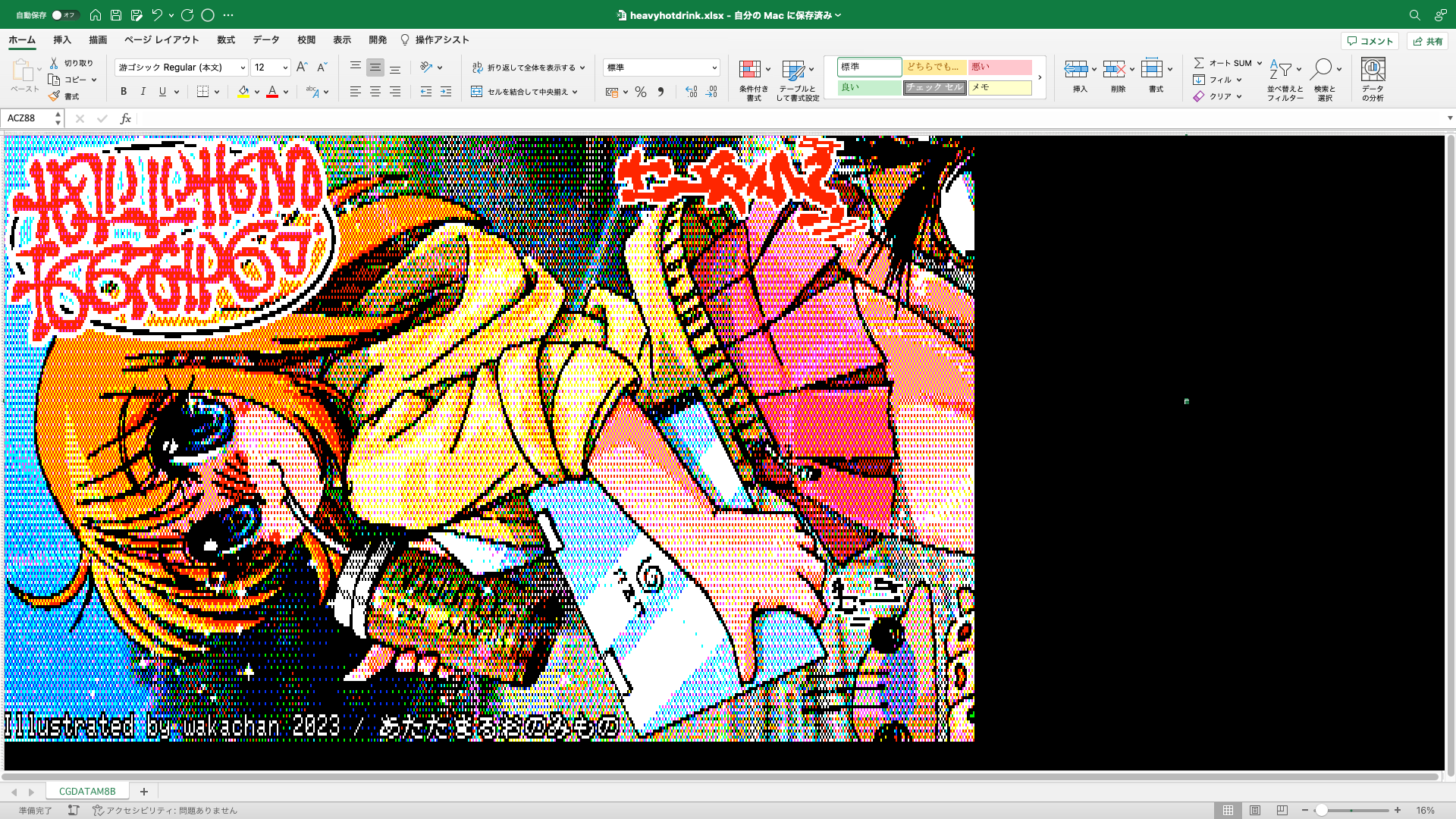
Task: Click the Share button
Action: (x=1428, y=41)
